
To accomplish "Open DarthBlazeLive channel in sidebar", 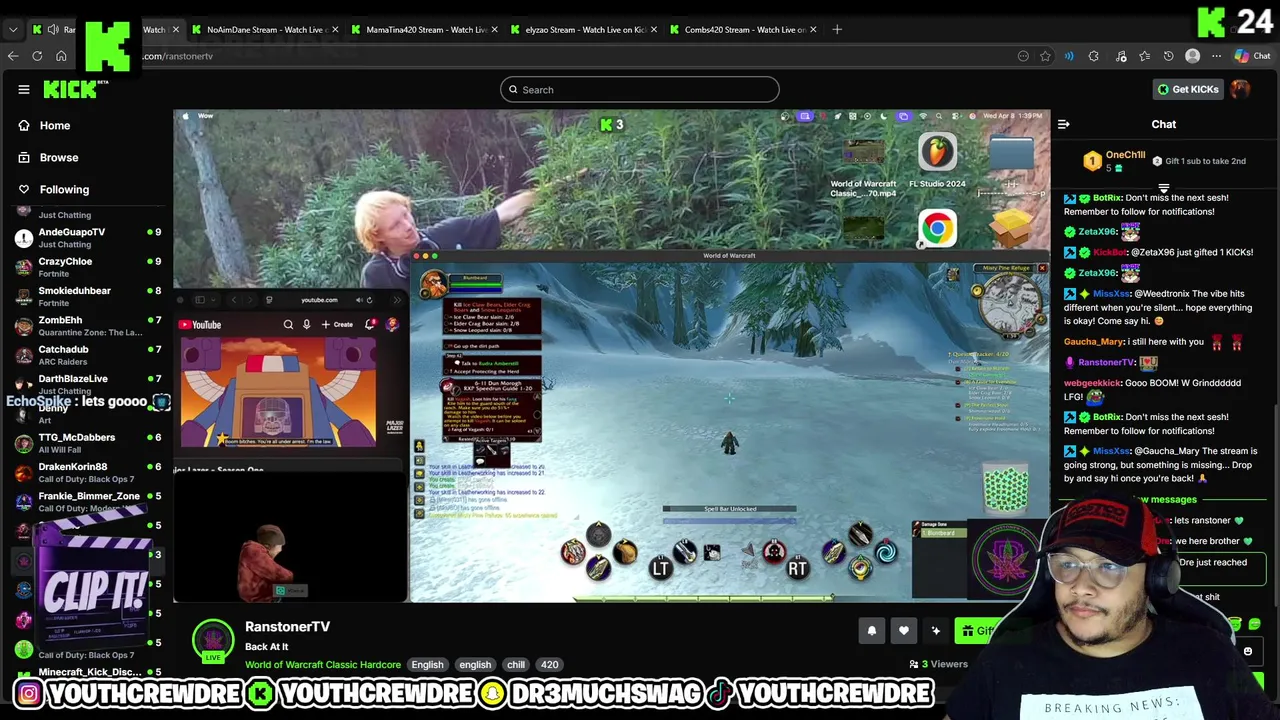I will [90, 384].
